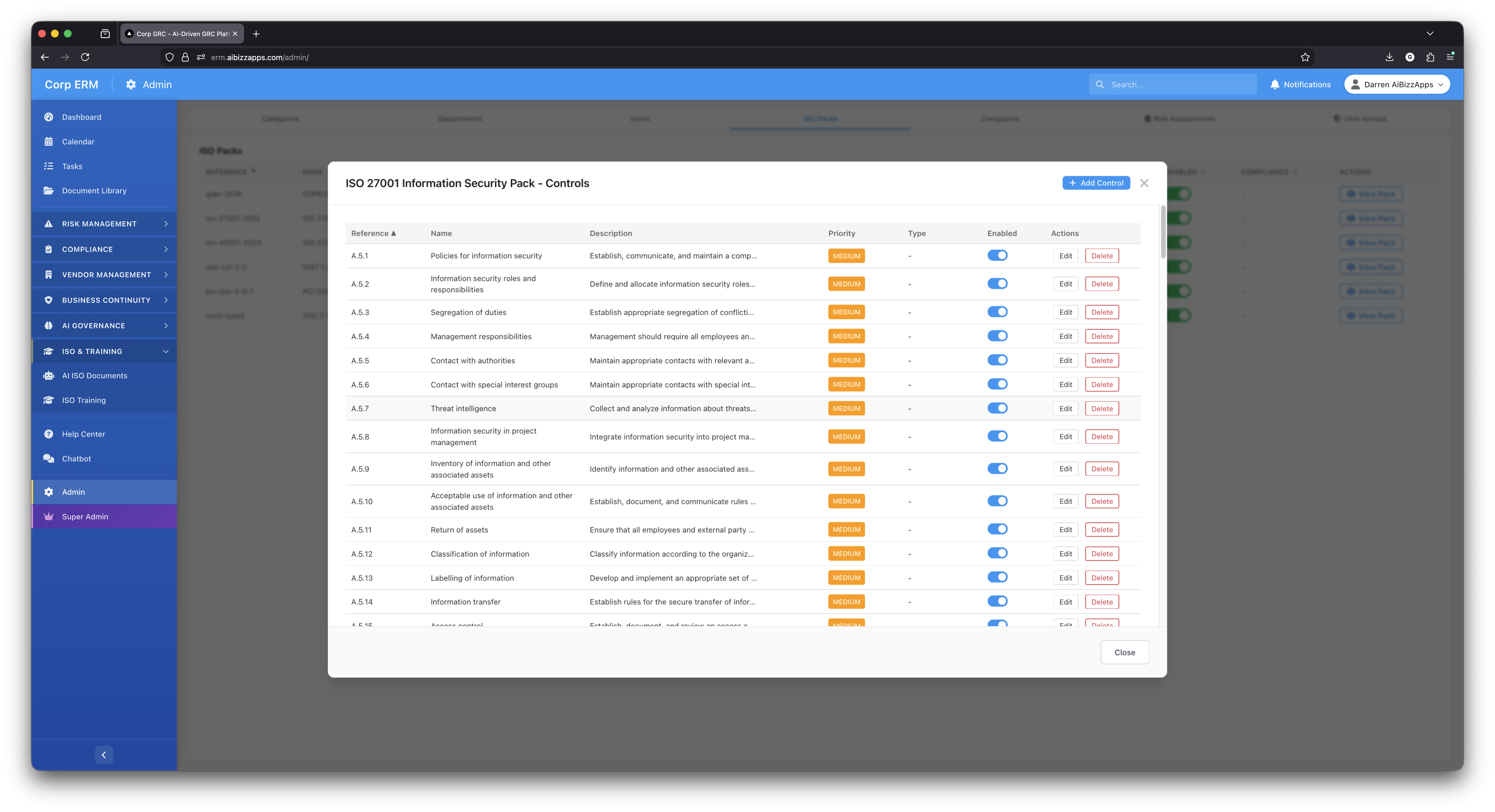Switch to the Companies tab
The image size is (1495, 812).
999,118
